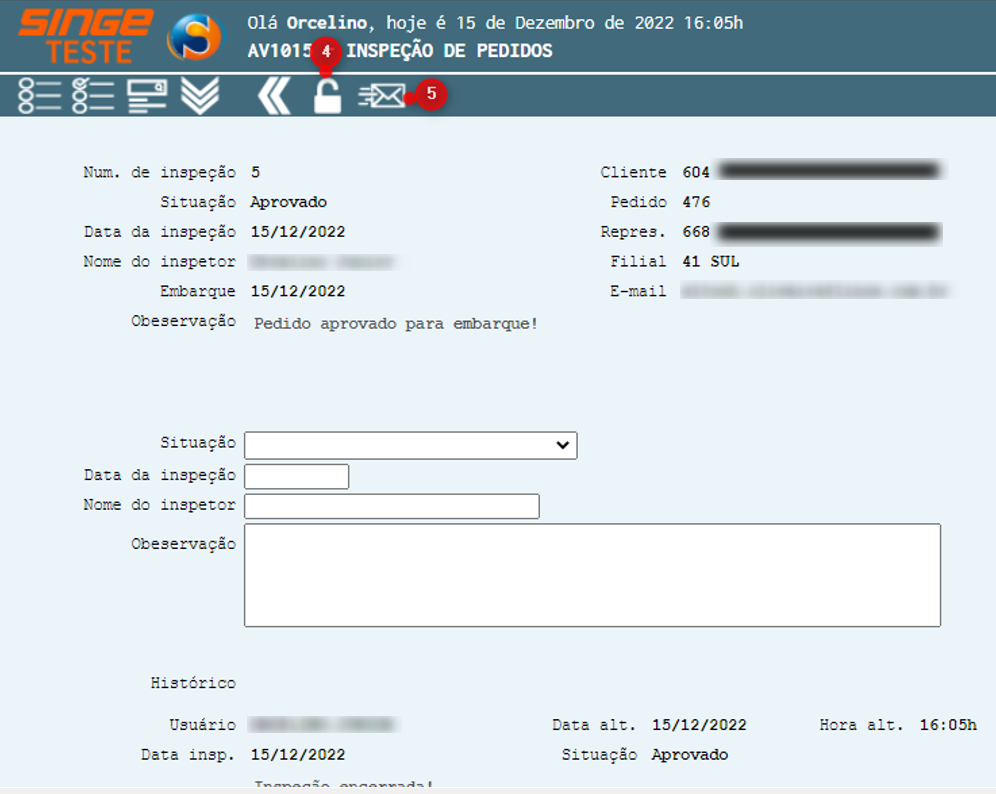Click the Histórico section label
The height and width of the screenshot is (794, 996).
pyautogui.click(x=193, y=683)
